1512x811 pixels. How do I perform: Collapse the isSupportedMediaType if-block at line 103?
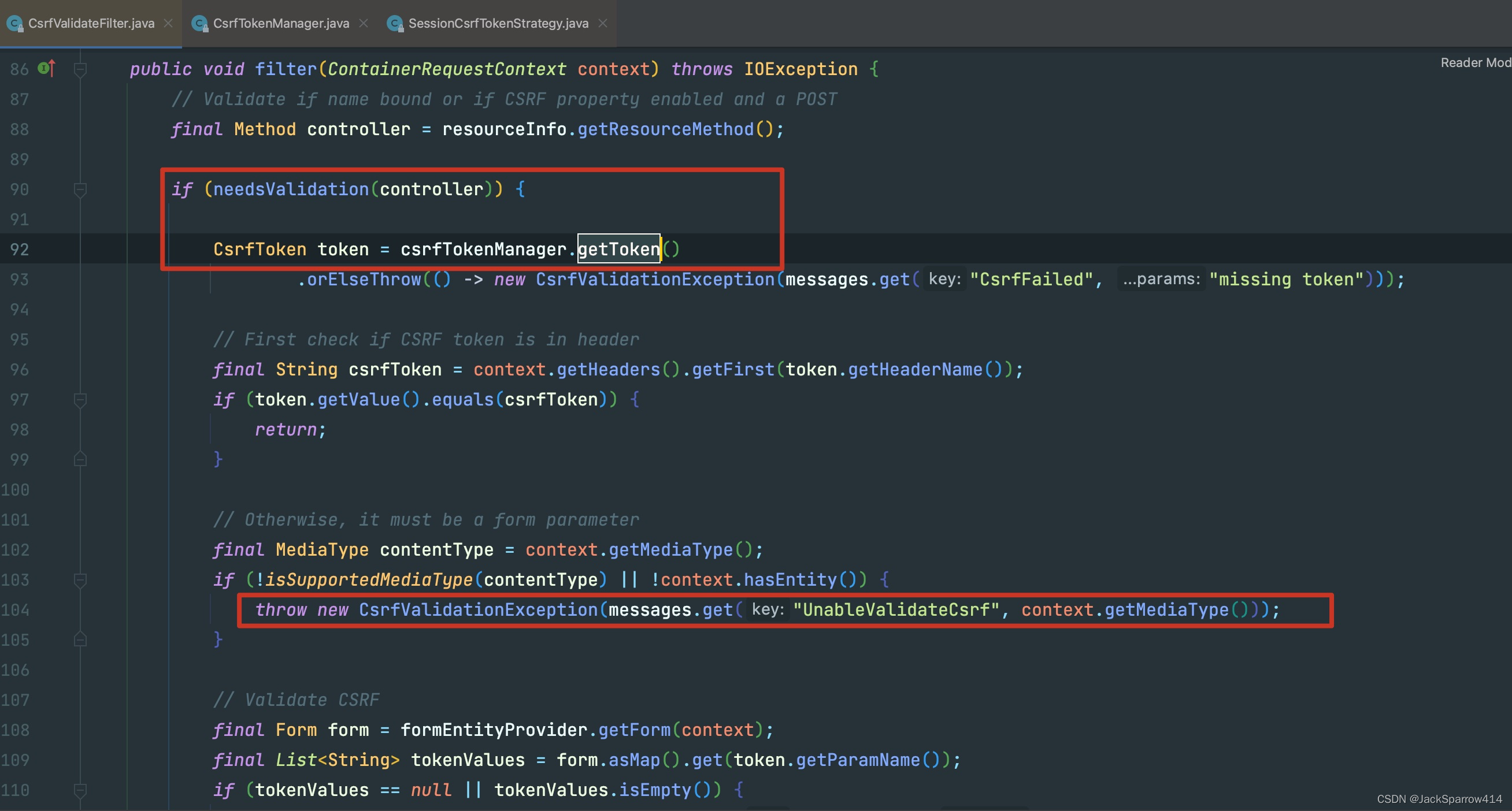pyautogui.click(x=80, y=580)
